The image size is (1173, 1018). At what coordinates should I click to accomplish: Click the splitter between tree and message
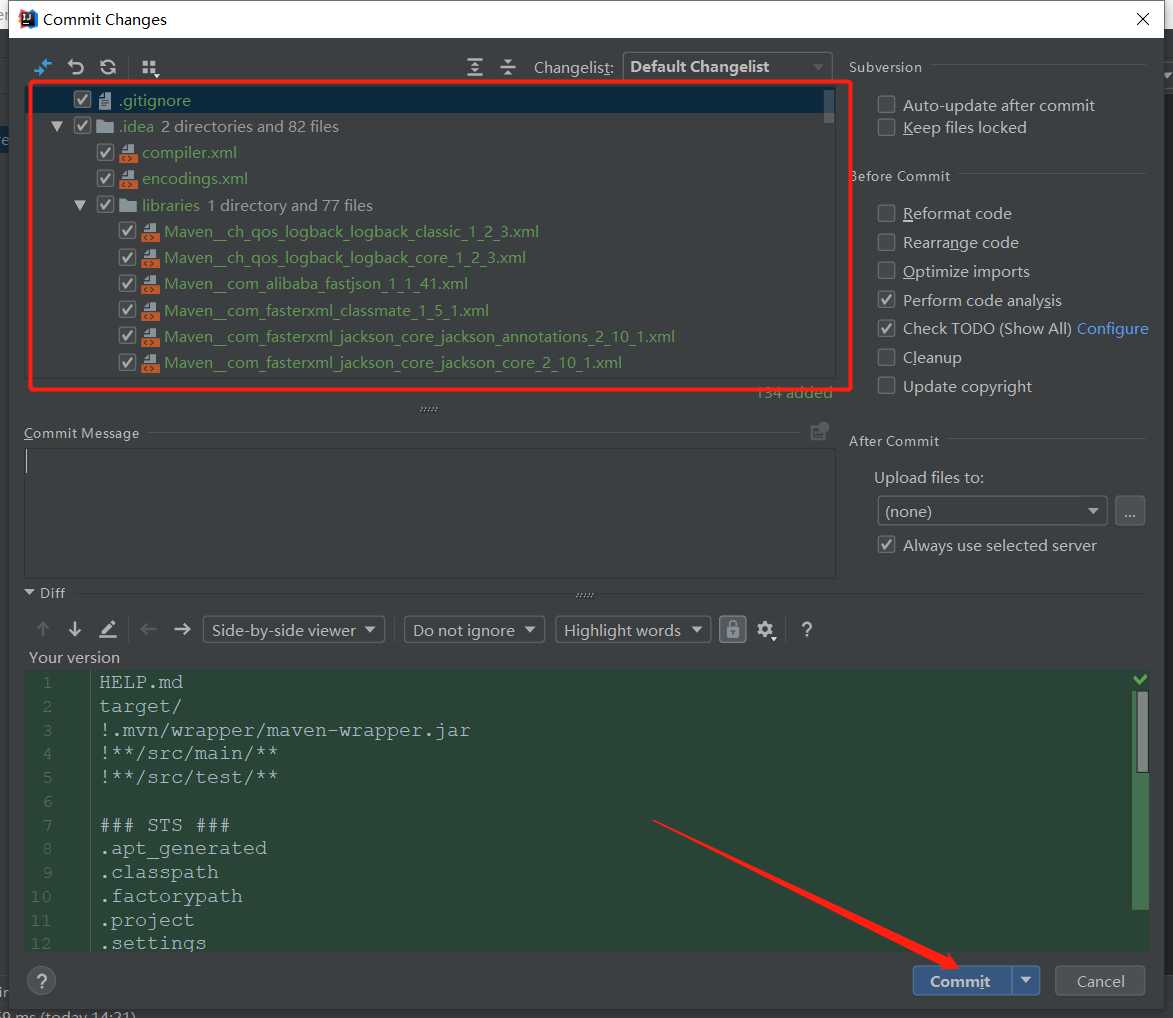coord(429,409)
